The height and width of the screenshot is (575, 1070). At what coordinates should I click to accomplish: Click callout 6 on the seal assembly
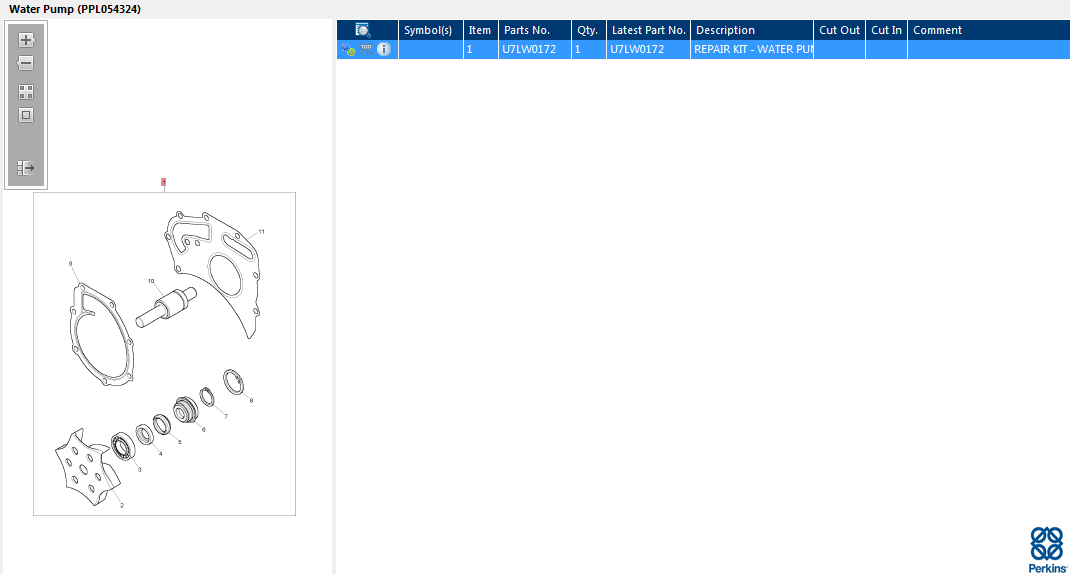coord(203,430)
